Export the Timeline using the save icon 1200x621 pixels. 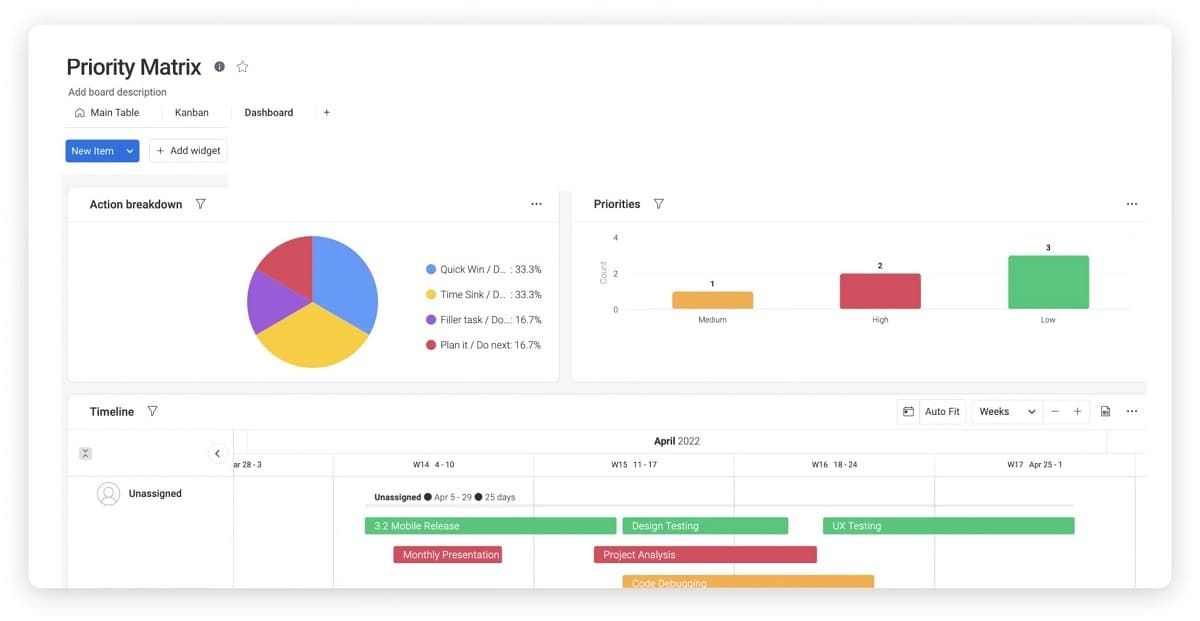[x=1105, y=411]
